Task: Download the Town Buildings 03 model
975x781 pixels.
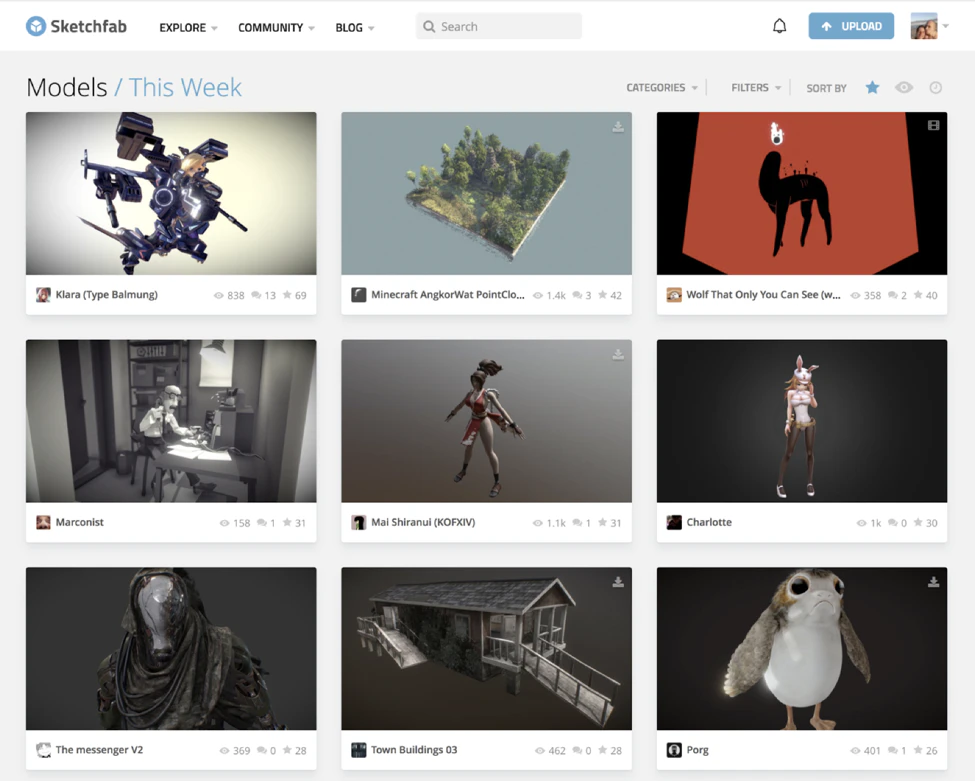Action: point(618,582)
